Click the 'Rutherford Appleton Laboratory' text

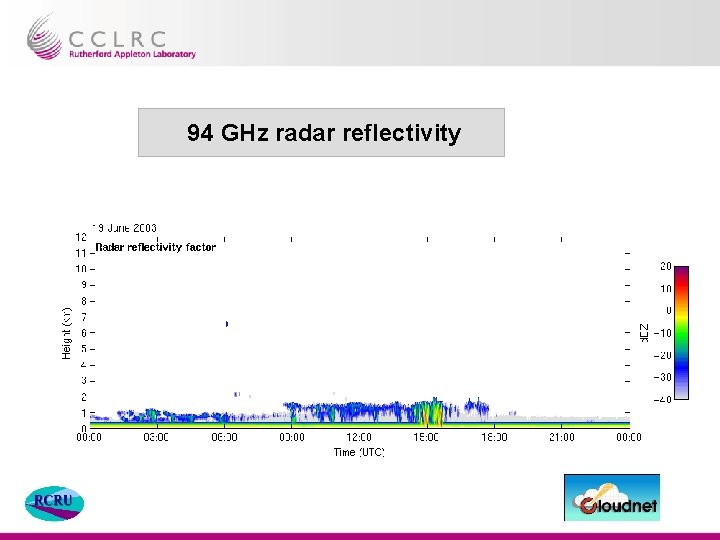[132, 54]
